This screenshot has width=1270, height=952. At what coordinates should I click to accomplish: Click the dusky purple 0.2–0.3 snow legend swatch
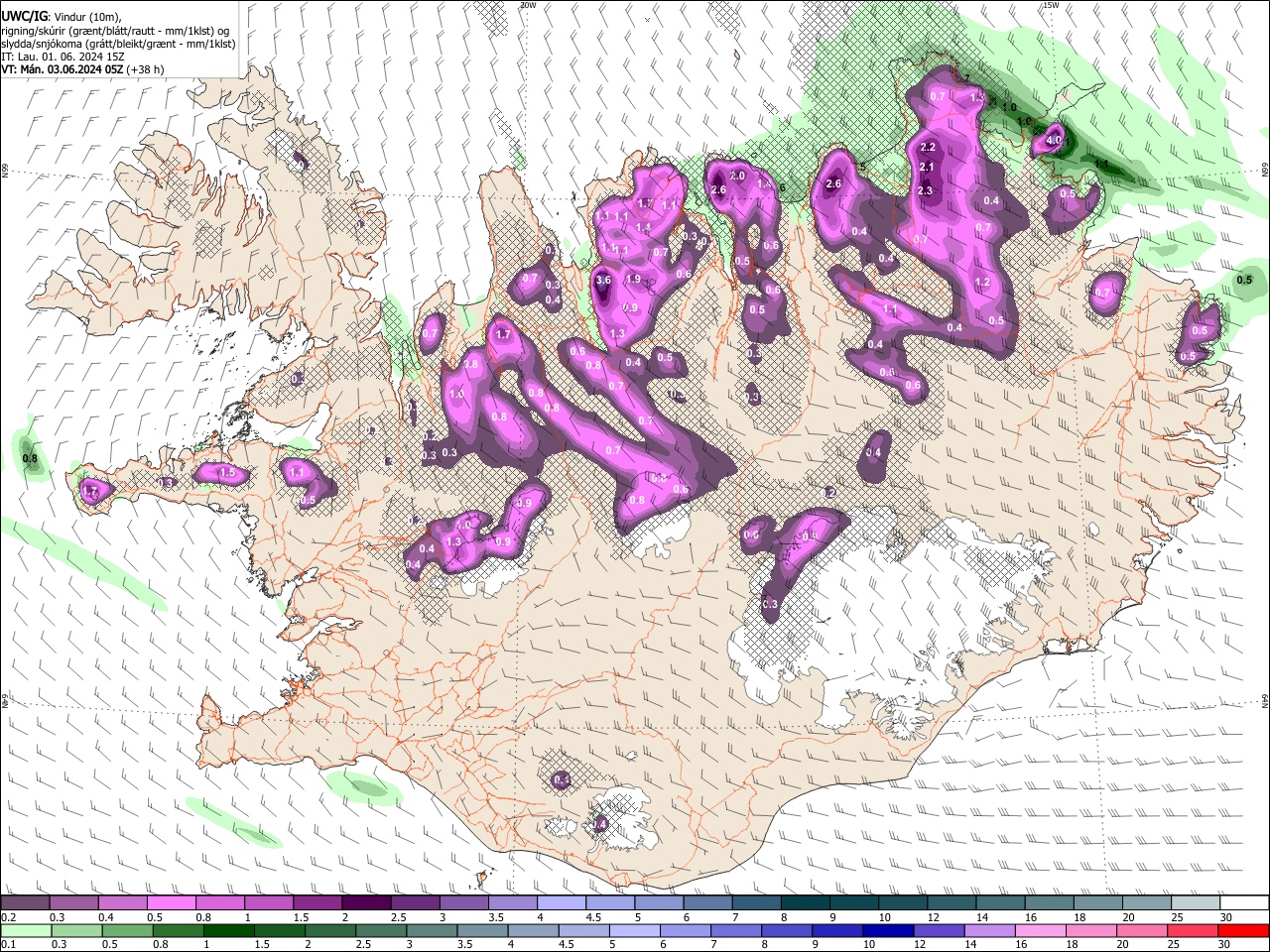[x=25, y=903]
